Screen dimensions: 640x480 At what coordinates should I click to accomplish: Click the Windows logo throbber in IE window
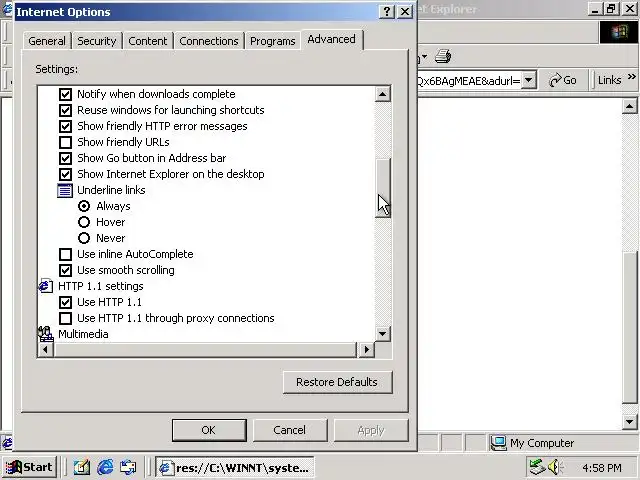[x=619, y=32]
